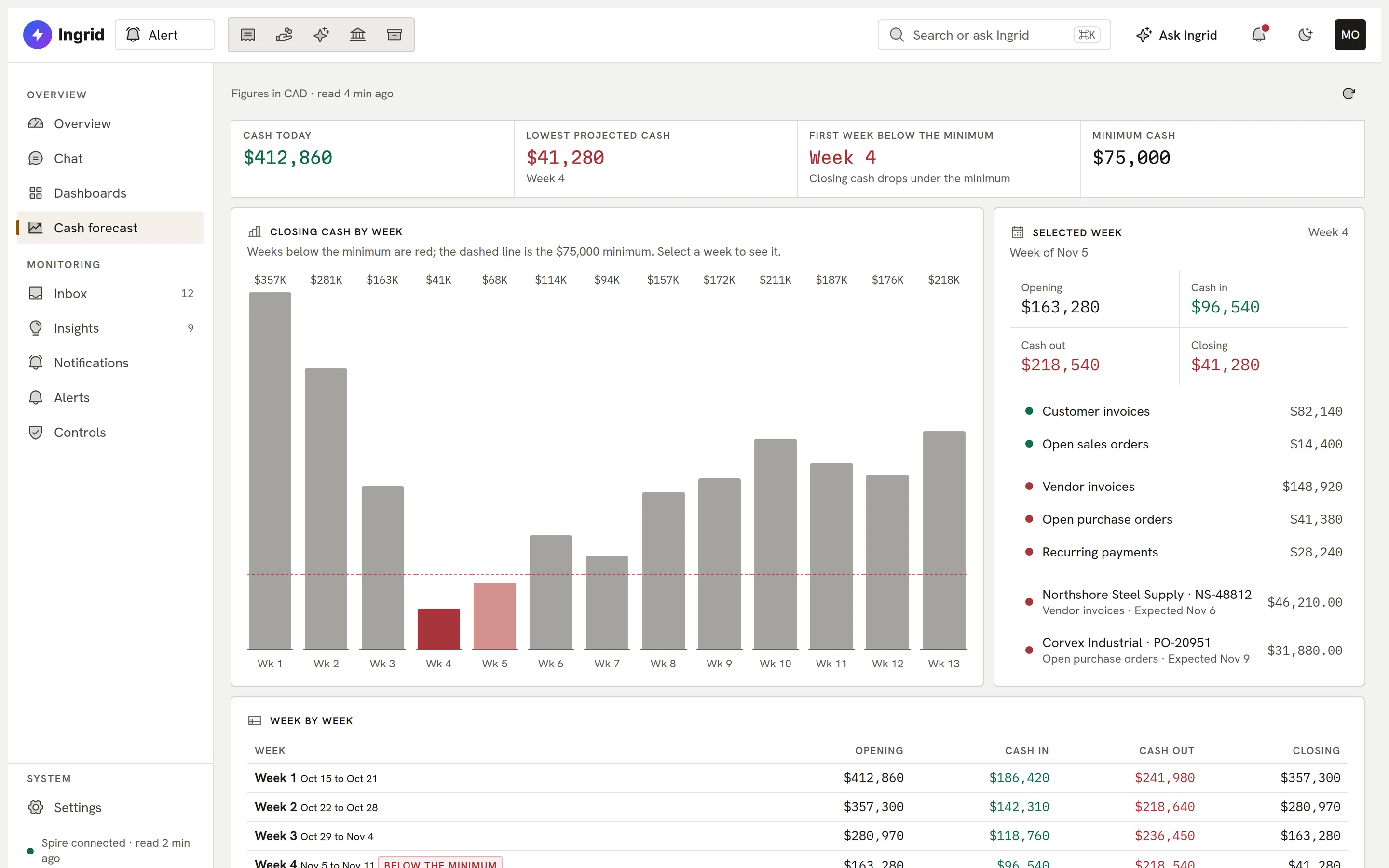Screen dimensions: 1389x868
Task: Open the Inbox with 12 items
Action: pyautogui.click(x=110, y=293)
